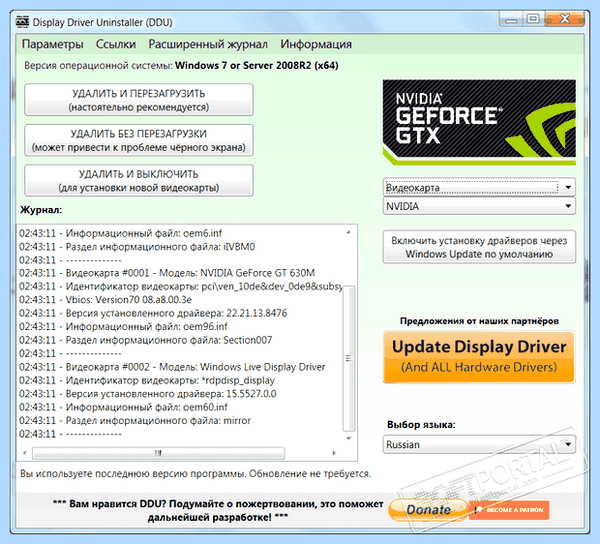The image size is (600, 544).
Task: Open the Russian language dropdown
Action: click(479, 445)
